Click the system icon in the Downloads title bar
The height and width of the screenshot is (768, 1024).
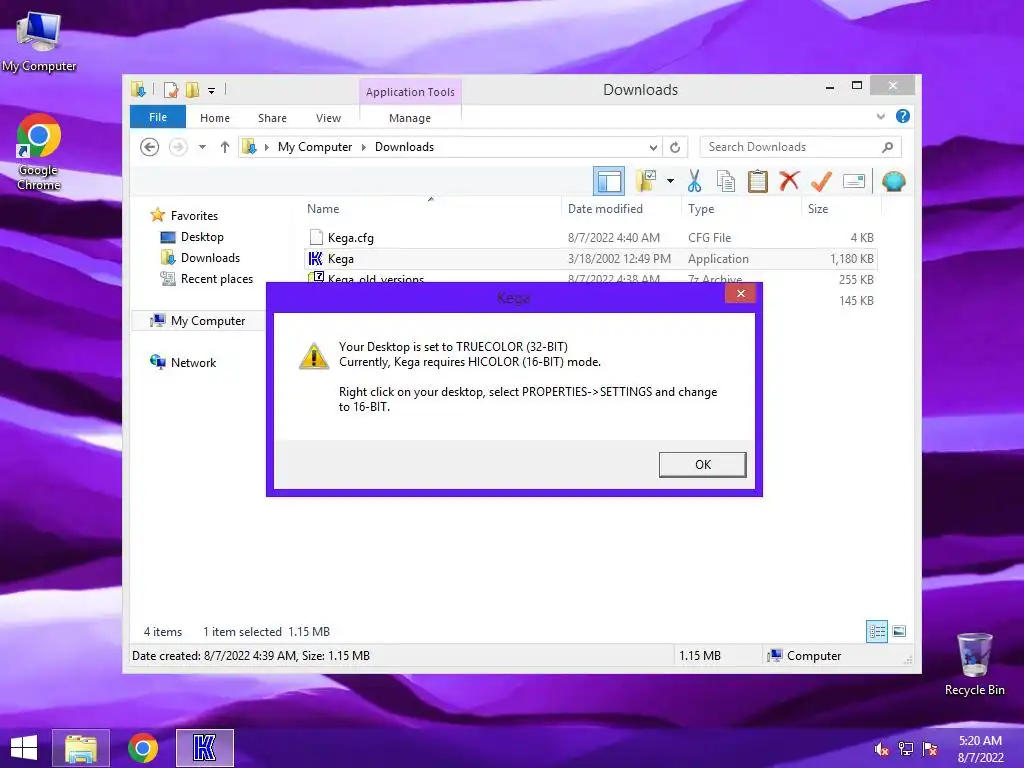(138, 90)
